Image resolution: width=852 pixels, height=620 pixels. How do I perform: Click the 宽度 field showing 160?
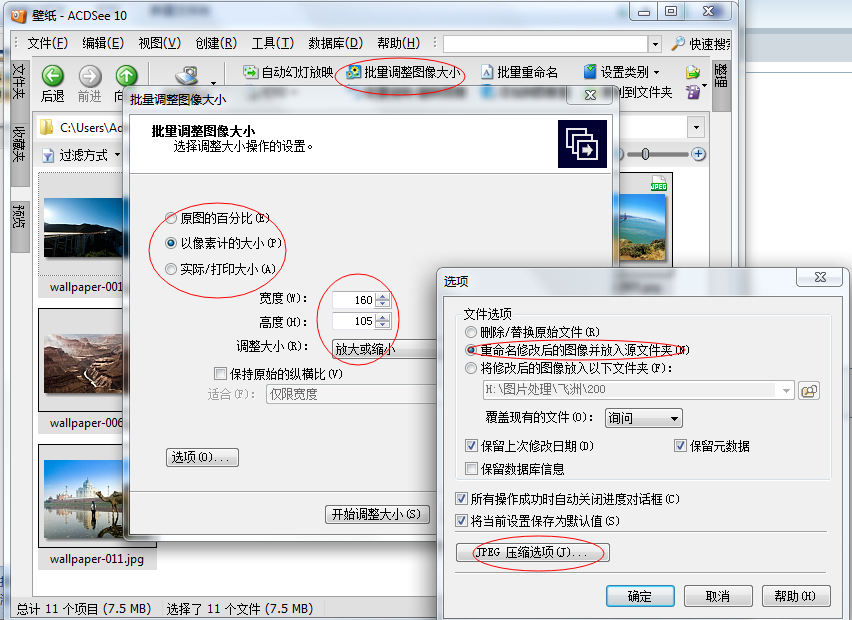click(354, 299)
